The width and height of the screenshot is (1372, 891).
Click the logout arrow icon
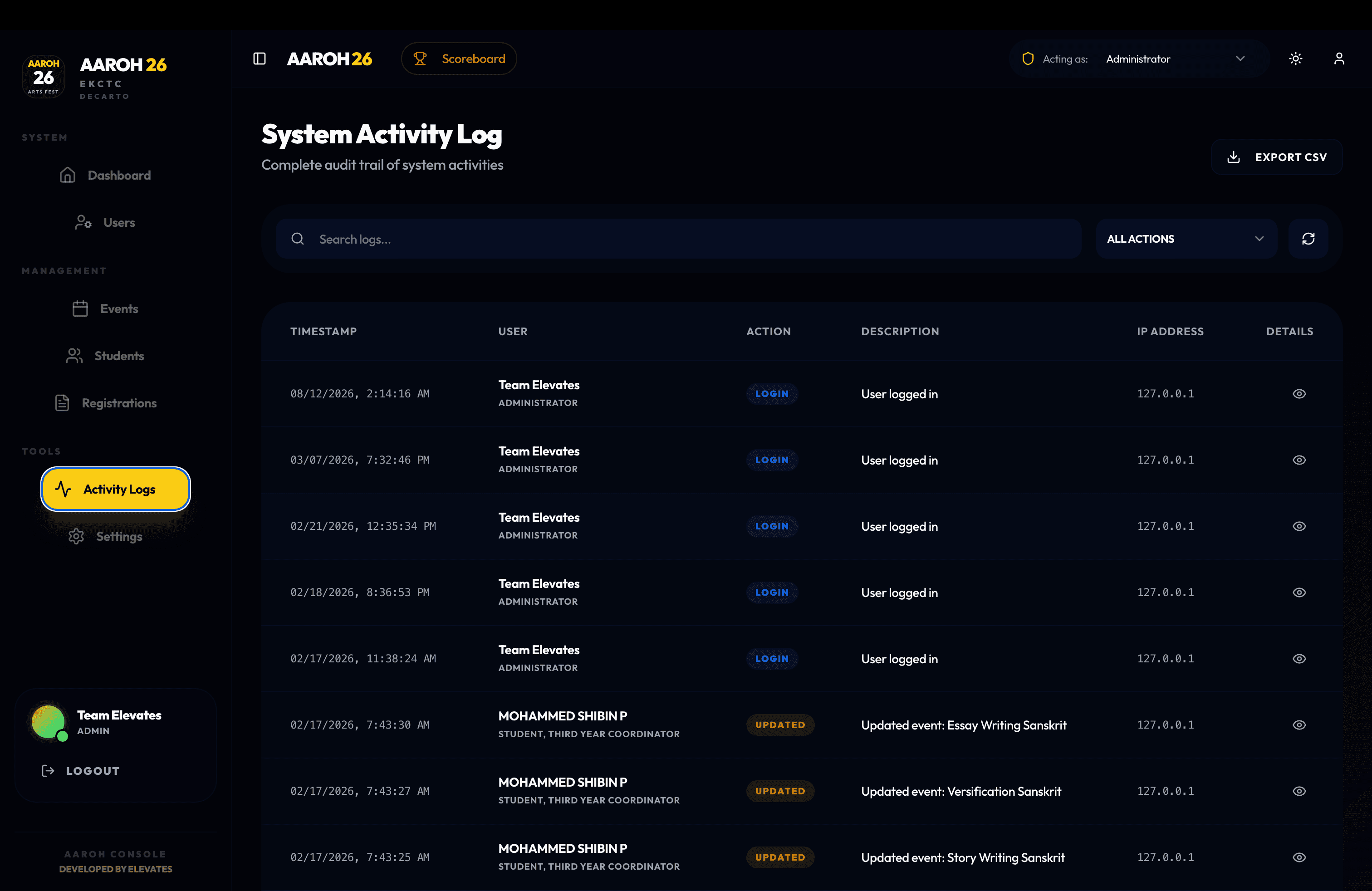pos(48,771)
